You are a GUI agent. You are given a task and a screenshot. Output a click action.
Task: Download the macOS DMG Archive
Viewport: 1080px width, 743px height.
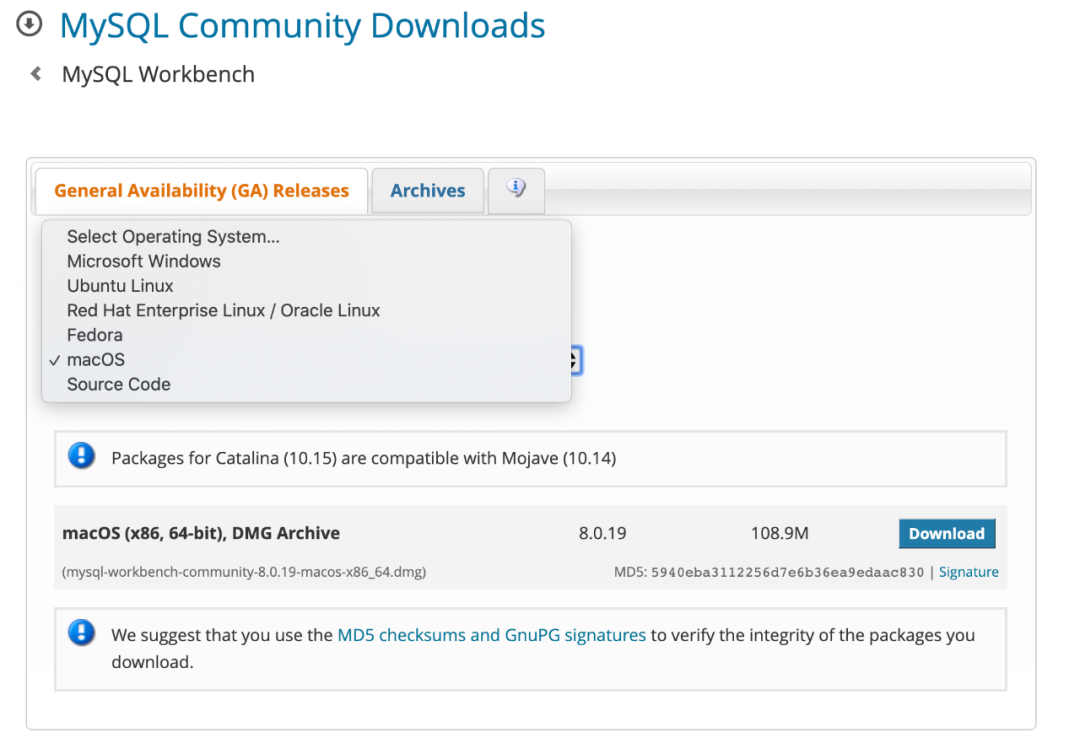[946, 534]
